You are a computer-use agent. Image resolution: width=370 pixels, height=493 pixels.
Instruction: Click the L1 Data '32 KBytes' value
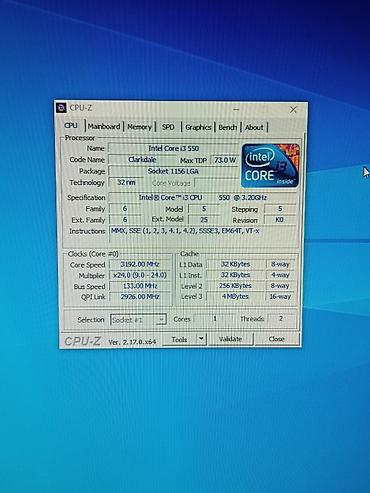pyautogui.click(x=235, y=264)
